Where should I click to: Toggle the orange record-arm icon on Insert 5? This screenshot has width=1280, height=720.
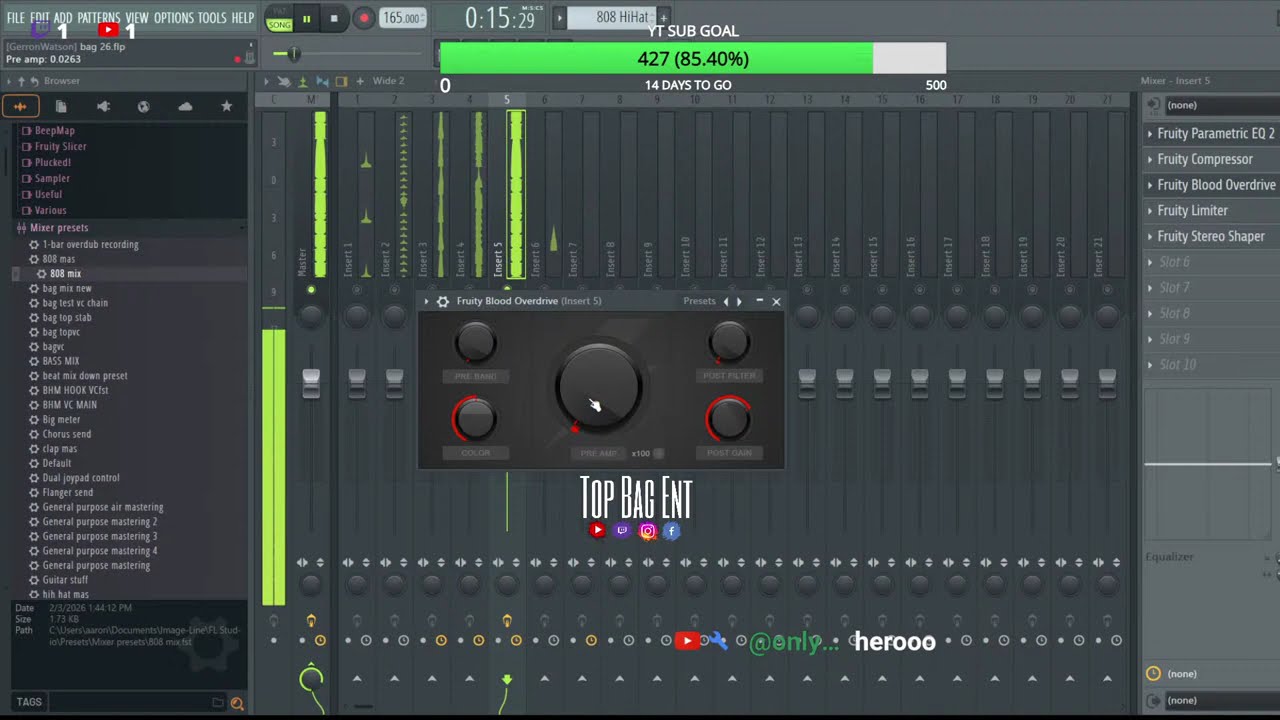pyautogui.click(x=507, y=622)
